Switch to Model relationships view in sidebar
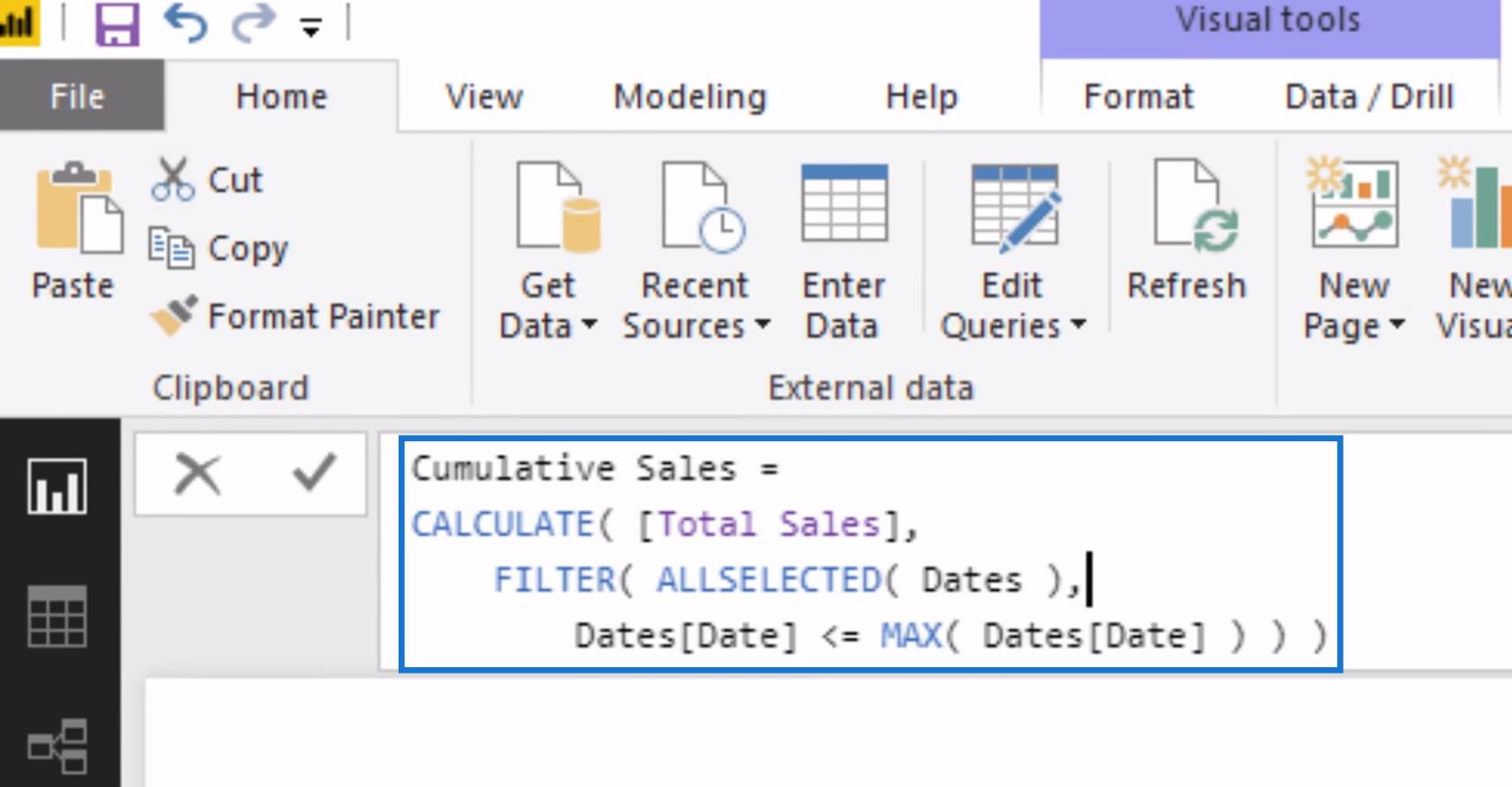 click(58, 746)
